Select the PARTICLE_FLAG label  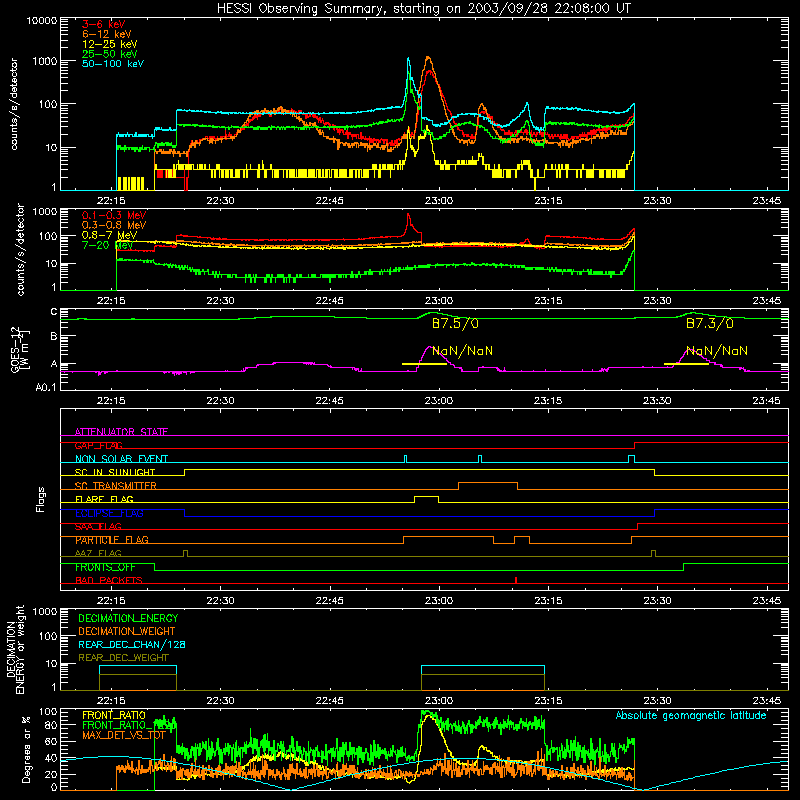point(112,540)
